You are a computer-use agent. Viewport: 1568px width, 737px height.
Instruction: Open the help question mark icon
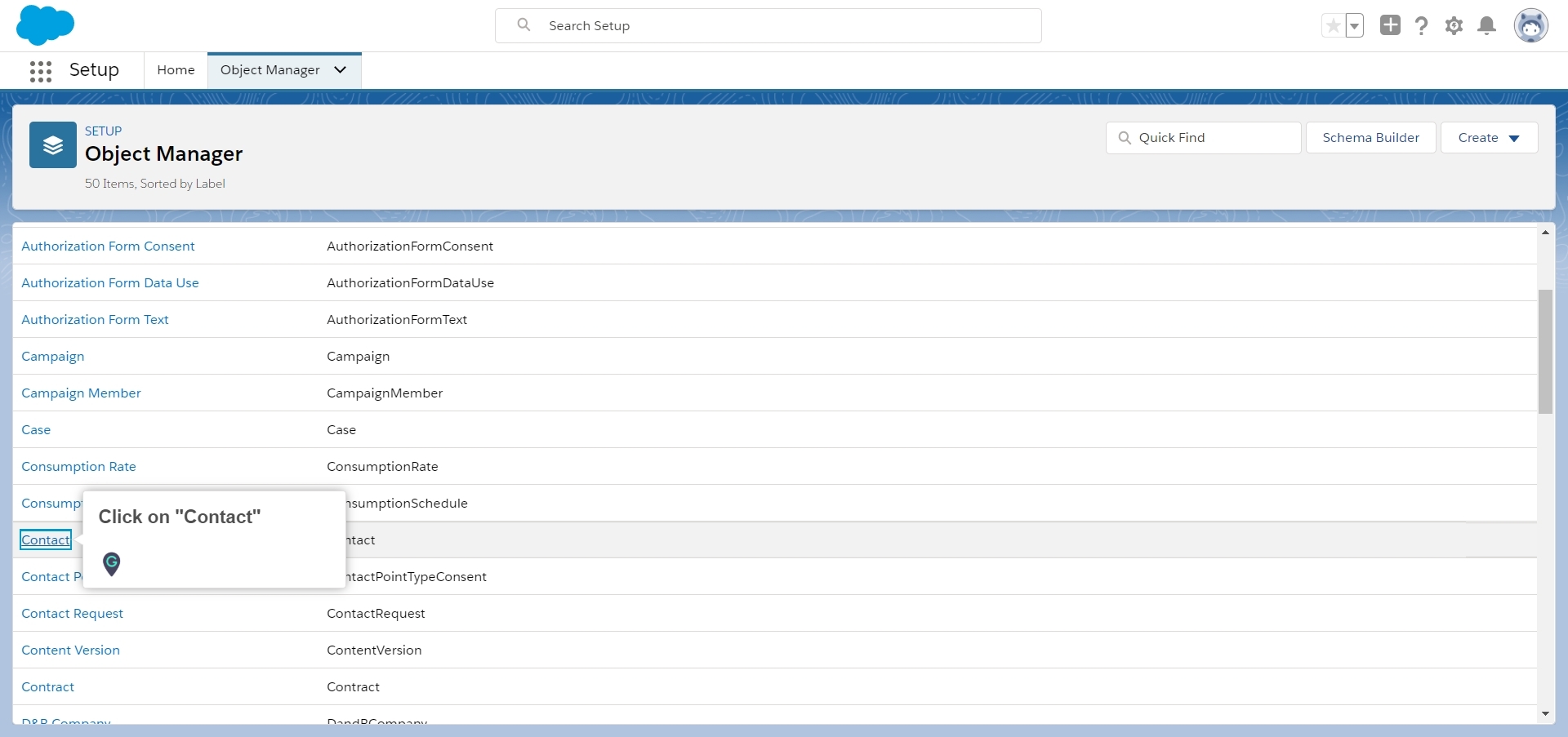click(1422, 26)
